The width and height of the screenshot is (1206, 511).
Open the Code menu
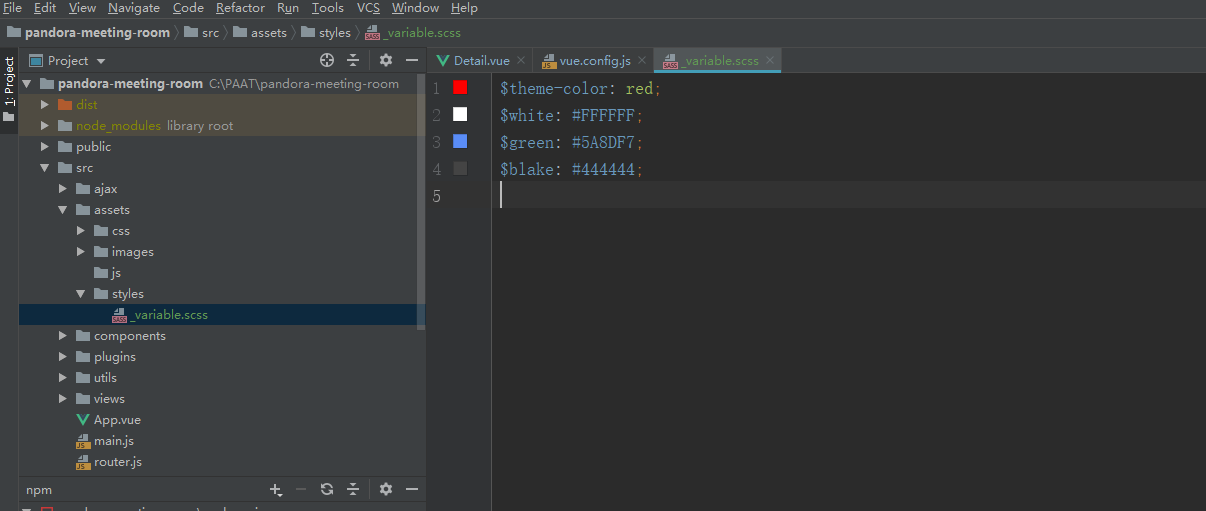point(188,8)
